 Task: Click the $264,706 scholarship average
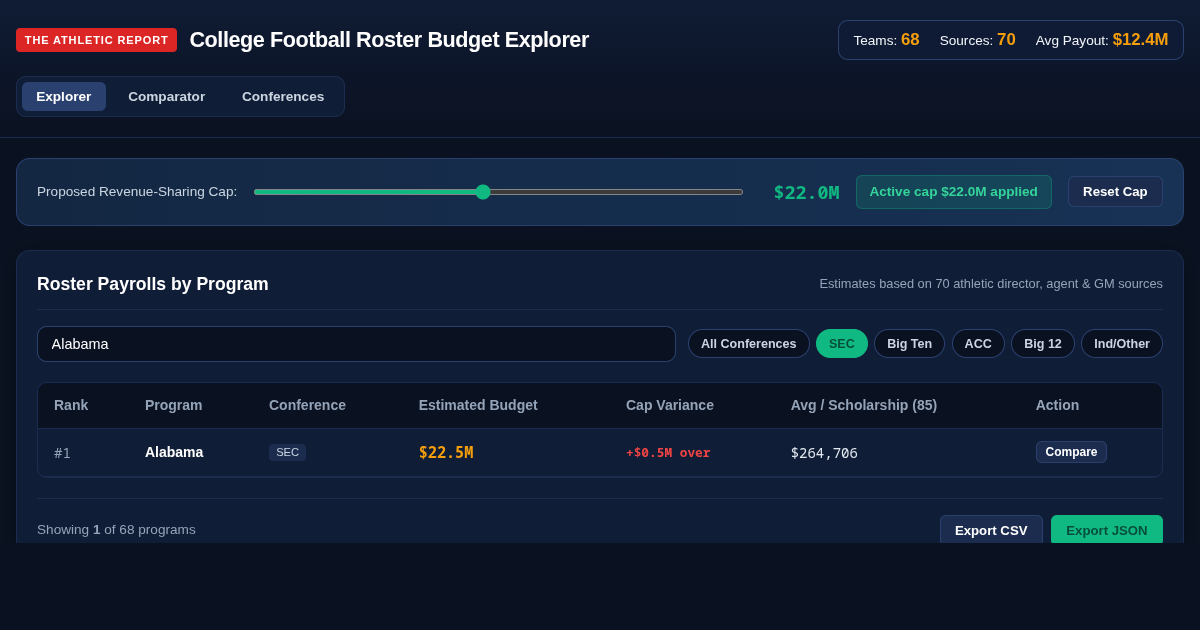[x=824, y=453]
